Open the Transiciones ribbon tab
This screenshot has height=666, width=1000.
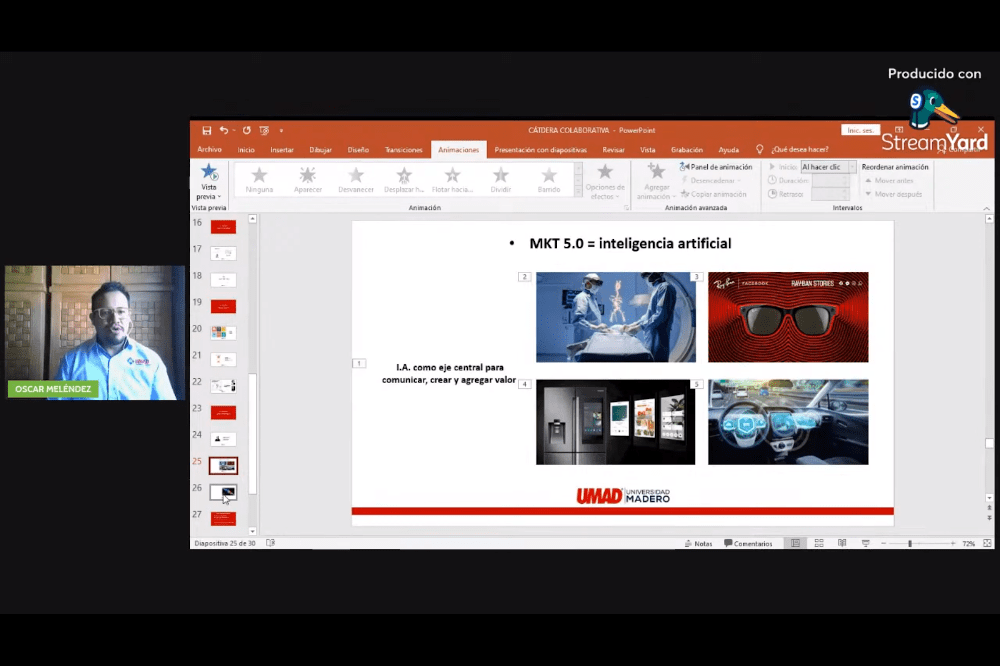coord(404,150)
